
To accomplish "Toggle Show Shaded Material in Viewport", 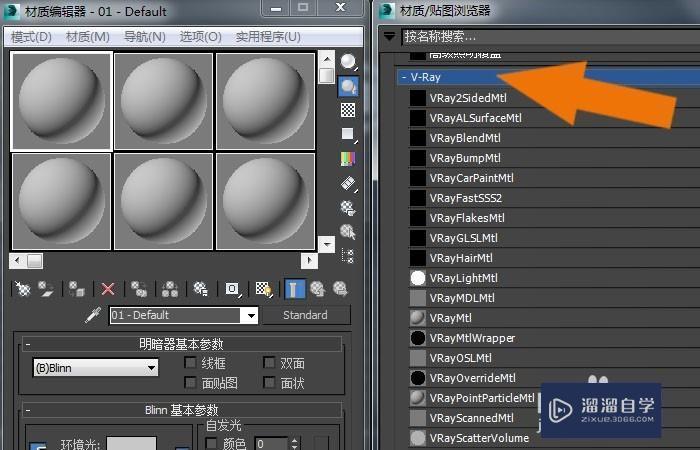I will pyautogui.click(x=264, y=289).
